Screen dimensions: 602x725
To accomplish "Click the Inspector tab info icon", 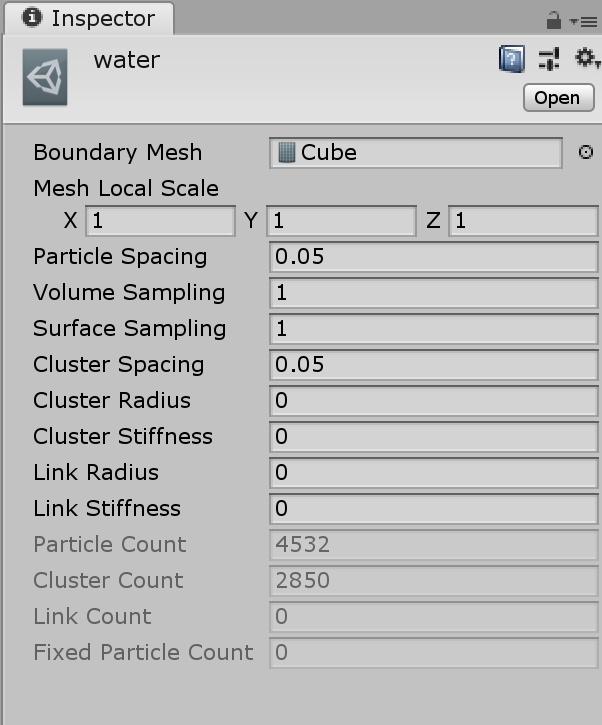I will pos(32,18).
